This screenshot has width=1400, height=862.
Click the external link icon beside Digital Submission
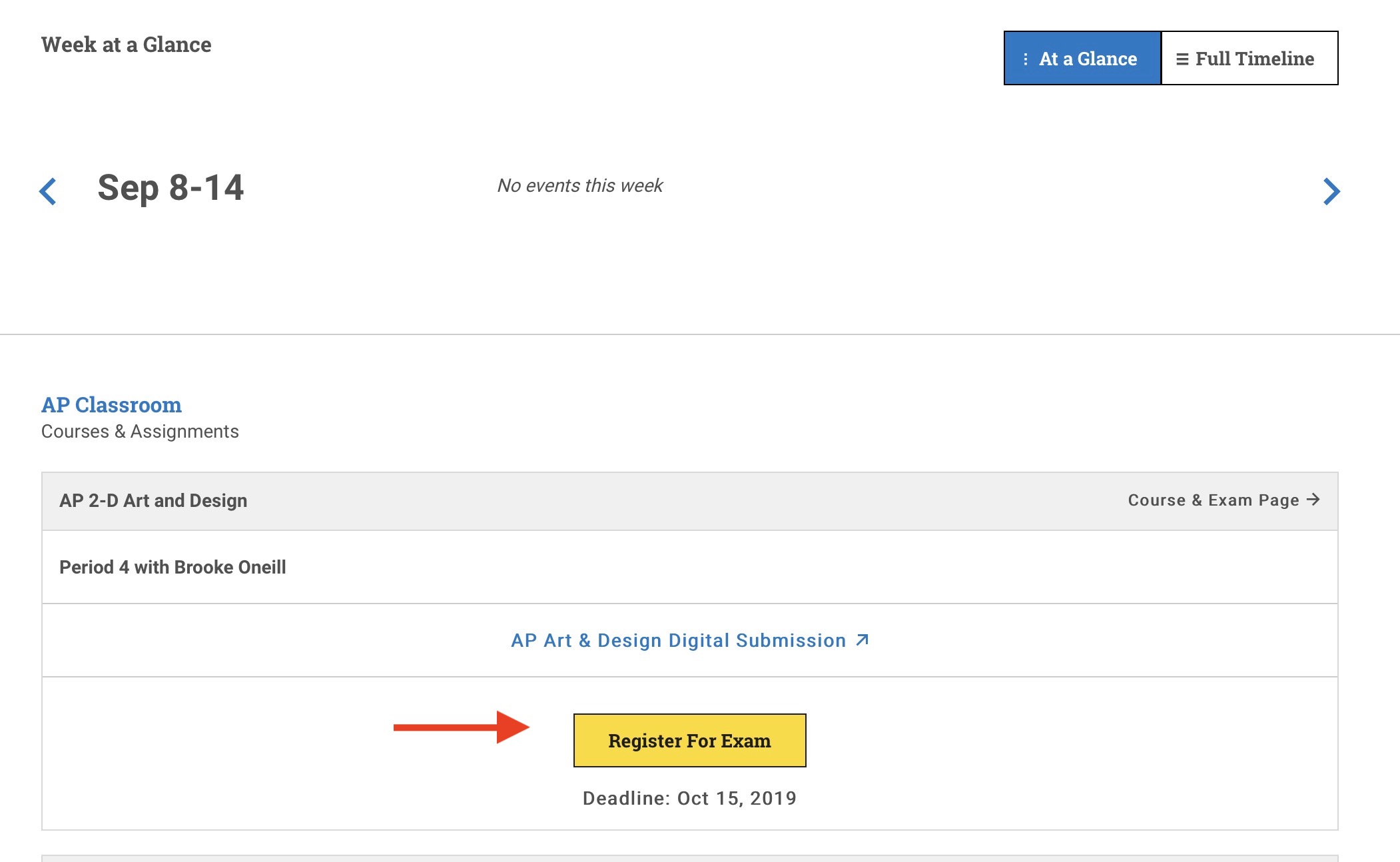click(861, 640)
